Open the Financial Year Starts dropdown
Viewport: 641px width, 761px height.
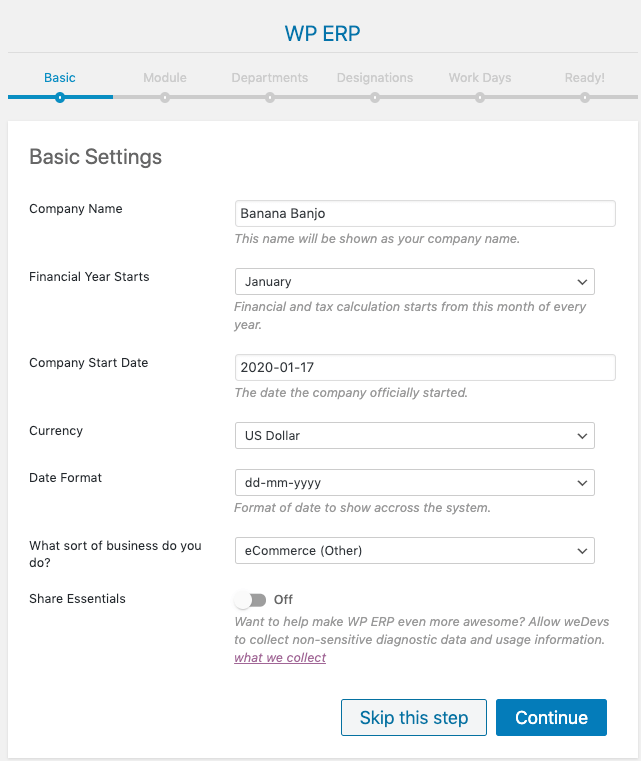[415, 281]
